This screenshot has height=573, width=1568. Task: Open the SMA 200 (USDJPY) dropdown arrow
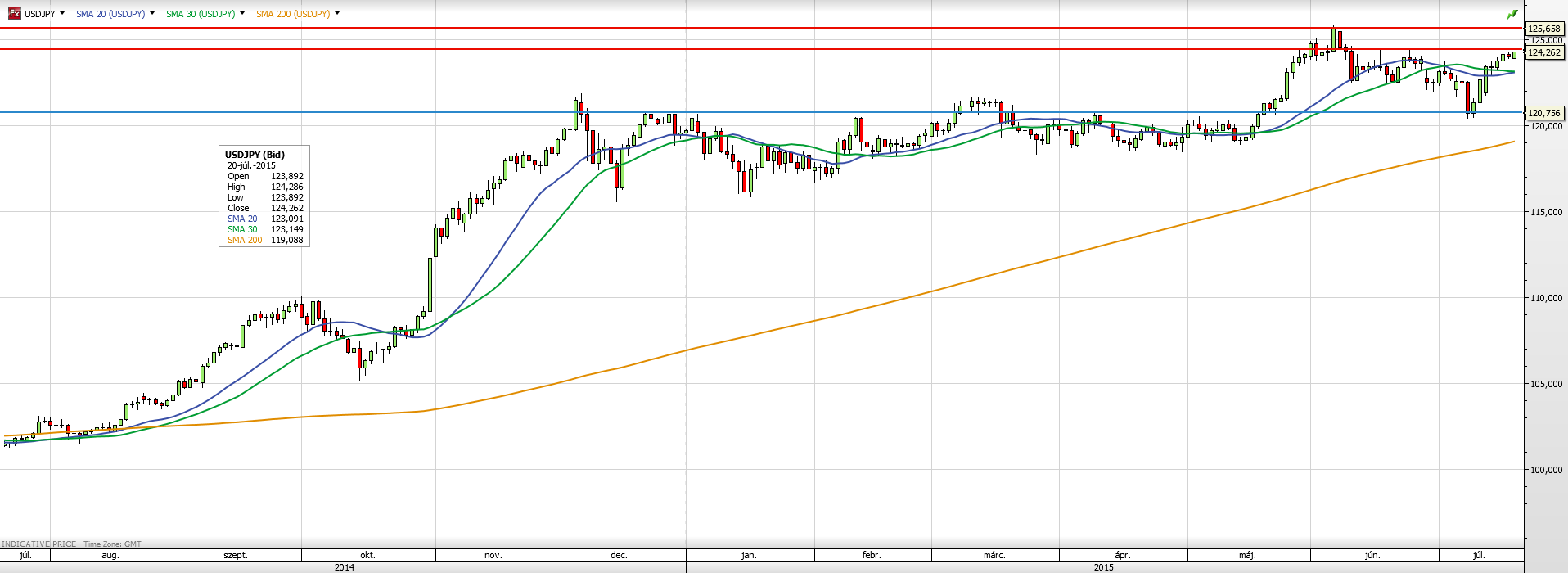337,13
